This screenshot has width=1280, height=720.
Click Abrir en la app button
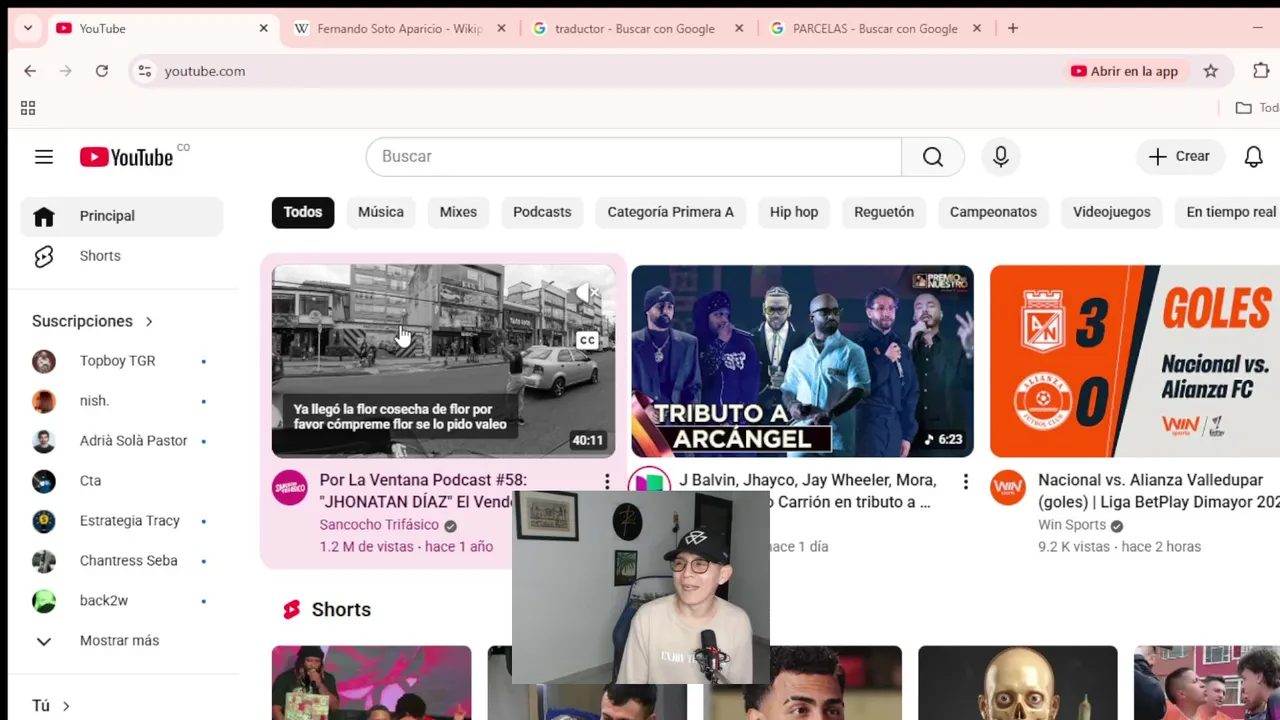coord(1125,71)
